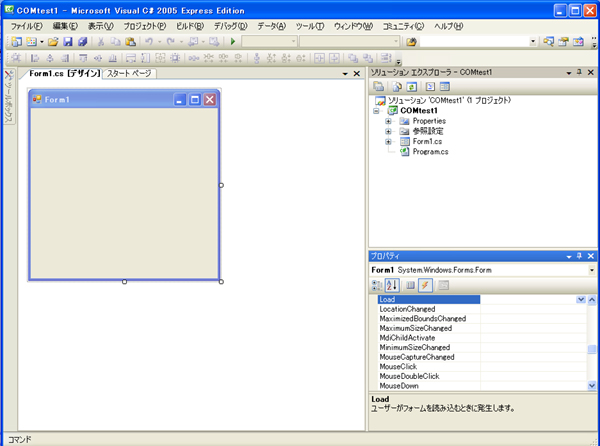Screen dimensions: 600x446
Task: Collapse the COMtest1 project node
Action: [x=377, y=111]
